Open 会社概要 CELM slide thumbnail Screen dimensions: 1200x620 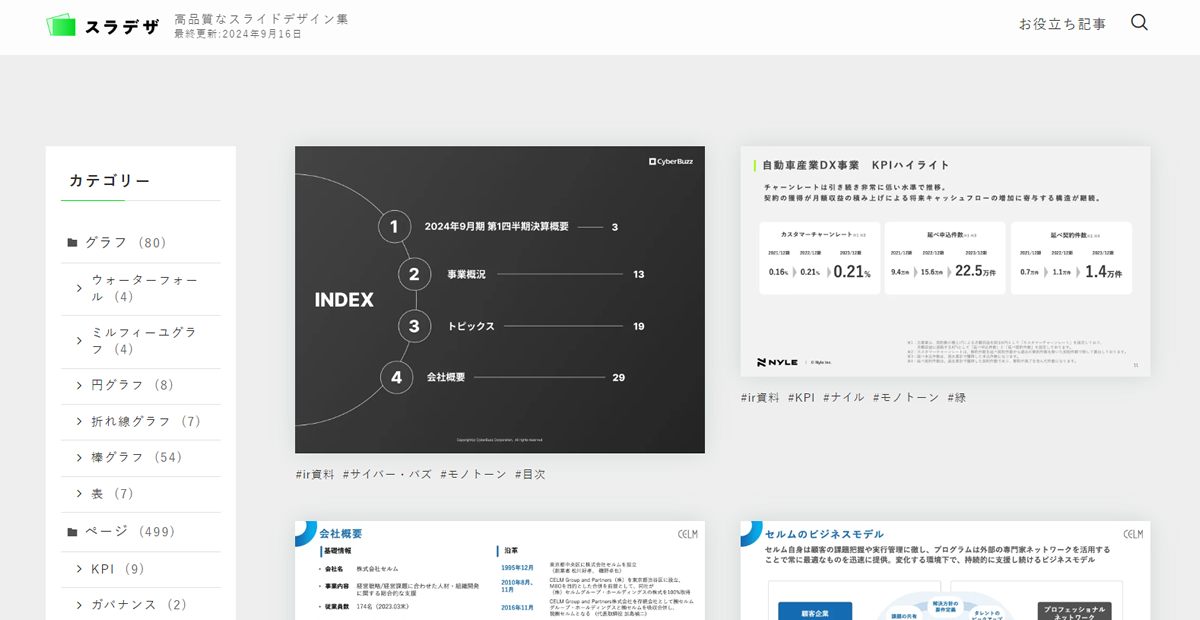pyautogui.click(x=500, y=570)
